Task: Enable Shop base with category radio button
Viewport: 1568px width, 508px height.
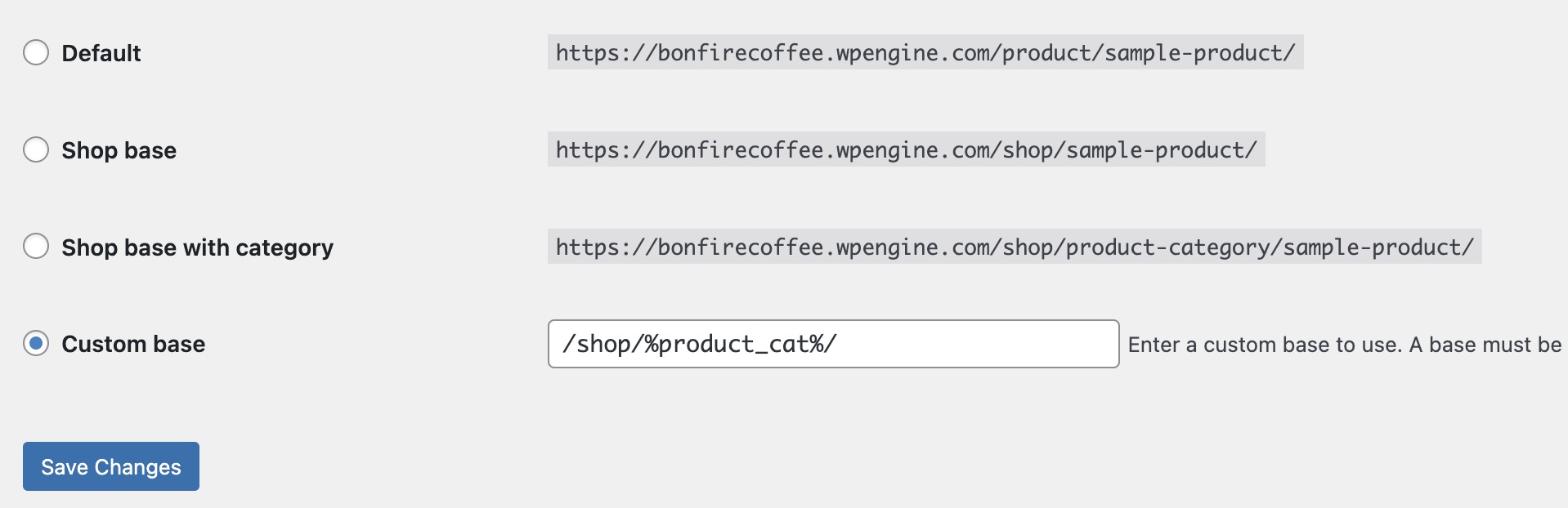Action: tap(36, 247)
